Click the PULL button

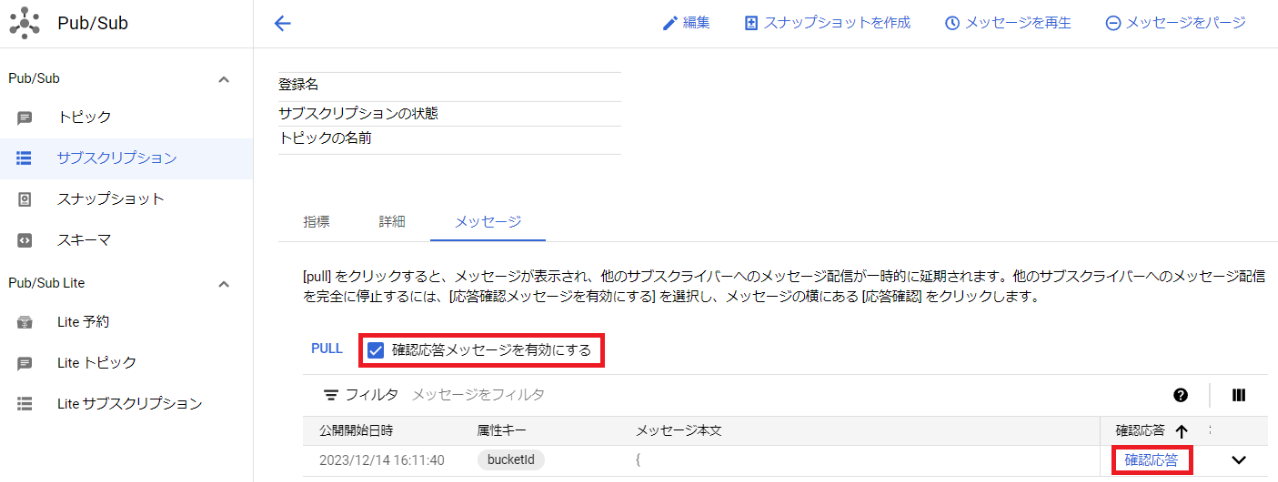click(x=327, y=349)
